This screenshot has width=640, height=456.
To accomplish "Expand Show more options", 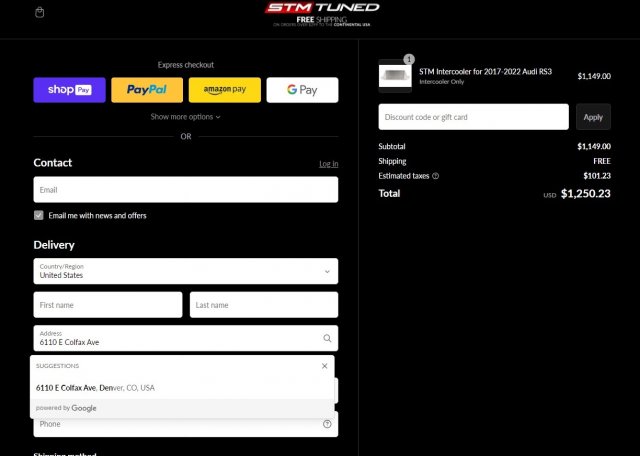I will point(185,117).
